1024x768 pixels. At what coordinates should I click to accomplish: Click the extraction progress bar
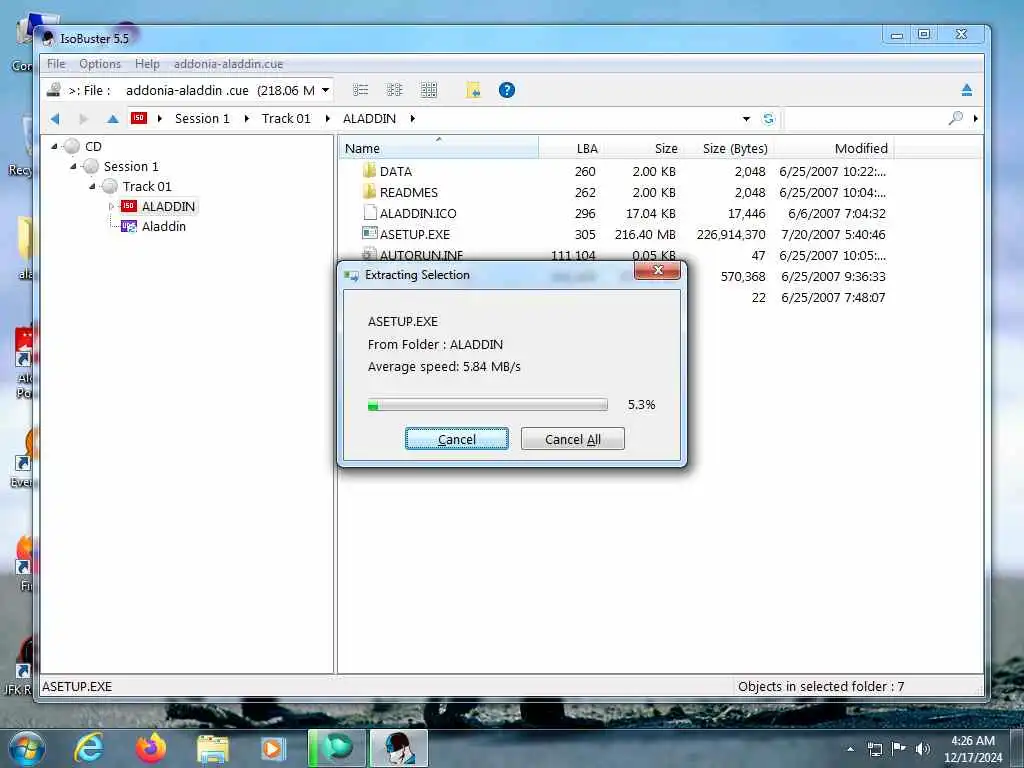click(x=487, y=405)
